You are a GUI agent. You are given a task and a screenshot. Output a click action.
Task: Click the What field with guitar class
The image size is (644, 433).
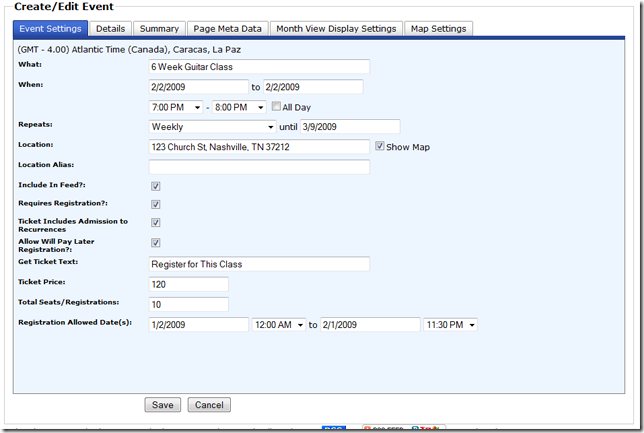point(258,67)
